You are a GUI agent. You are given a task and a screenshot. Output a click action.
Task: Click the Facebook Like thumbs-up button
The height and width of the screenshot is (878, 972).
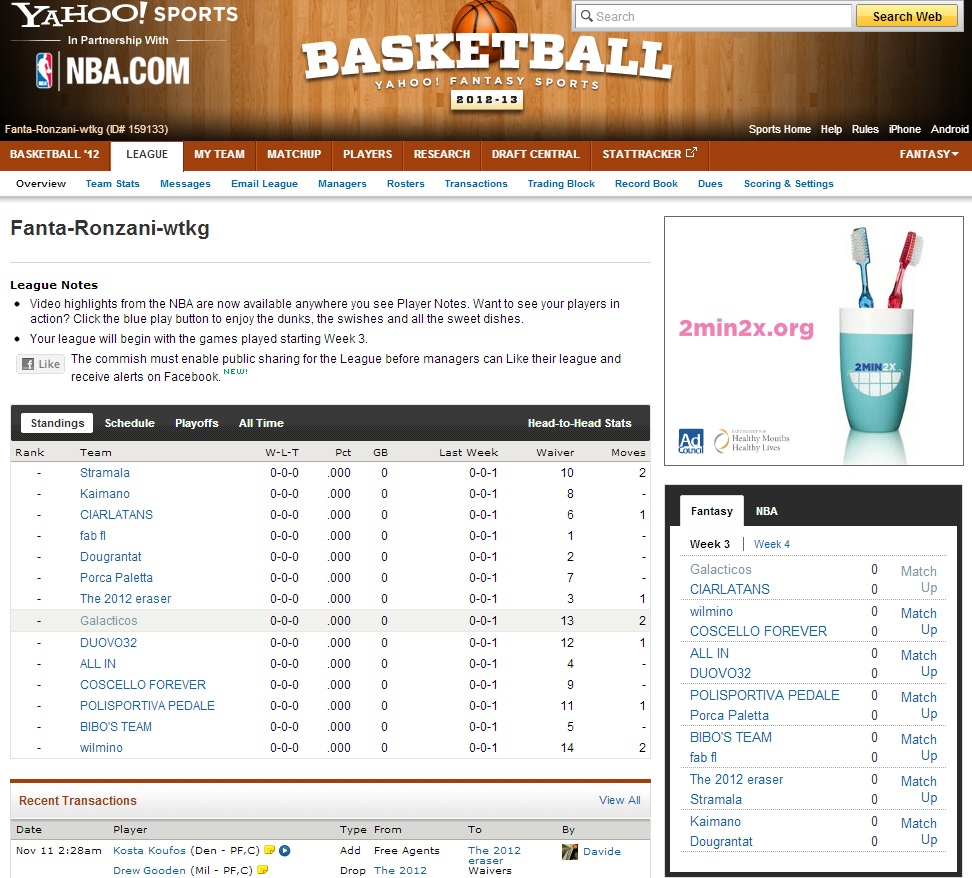40,365
